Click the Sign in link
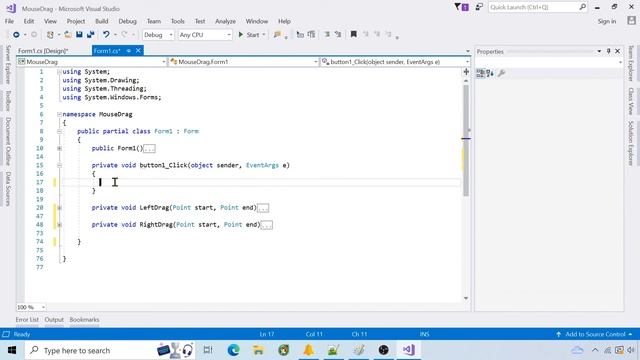The width and height of the screenshot is (640, 360). click(607, 21)
